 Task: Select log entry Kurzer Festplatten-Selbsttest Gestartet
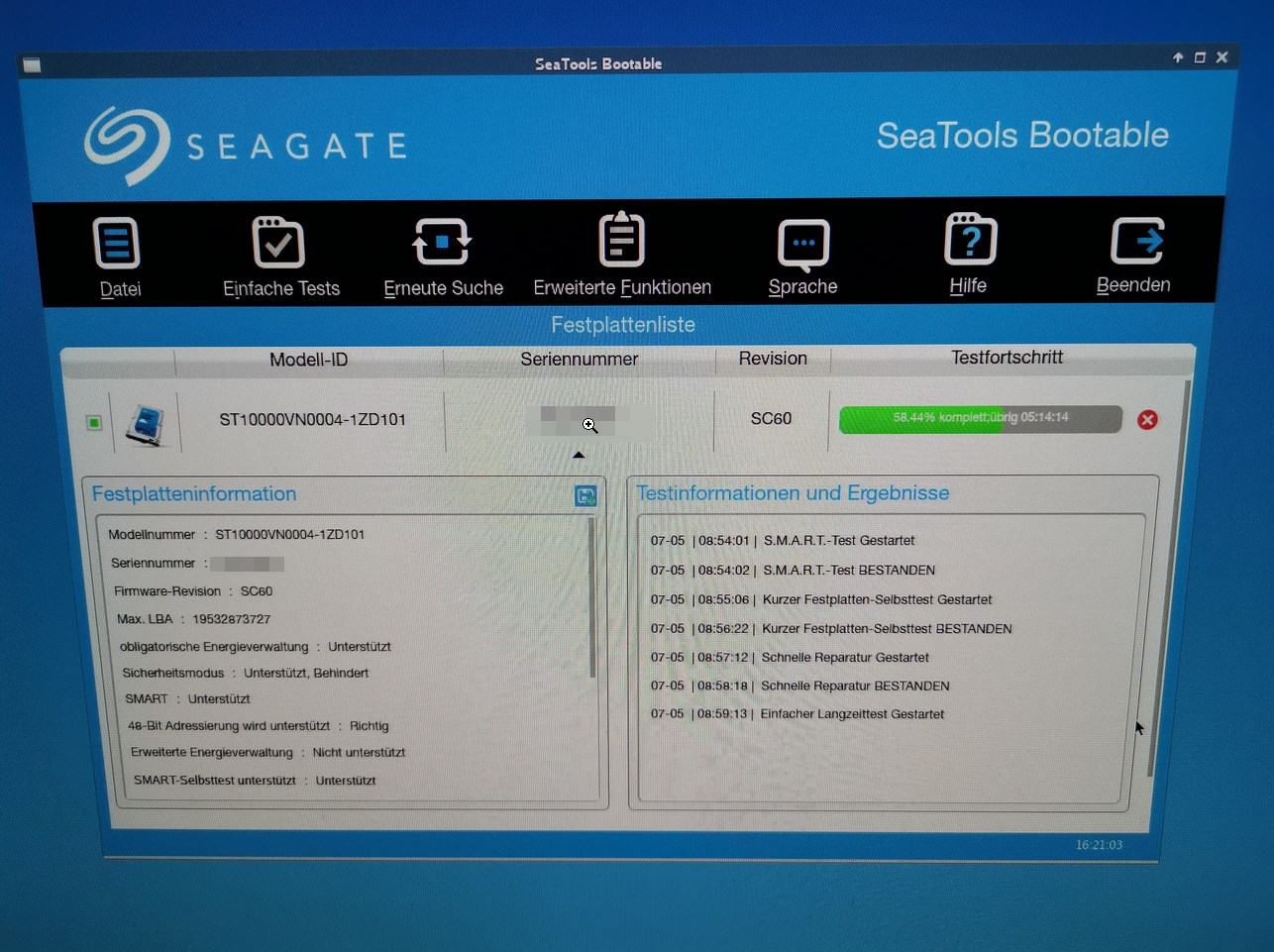coord(820,600)
